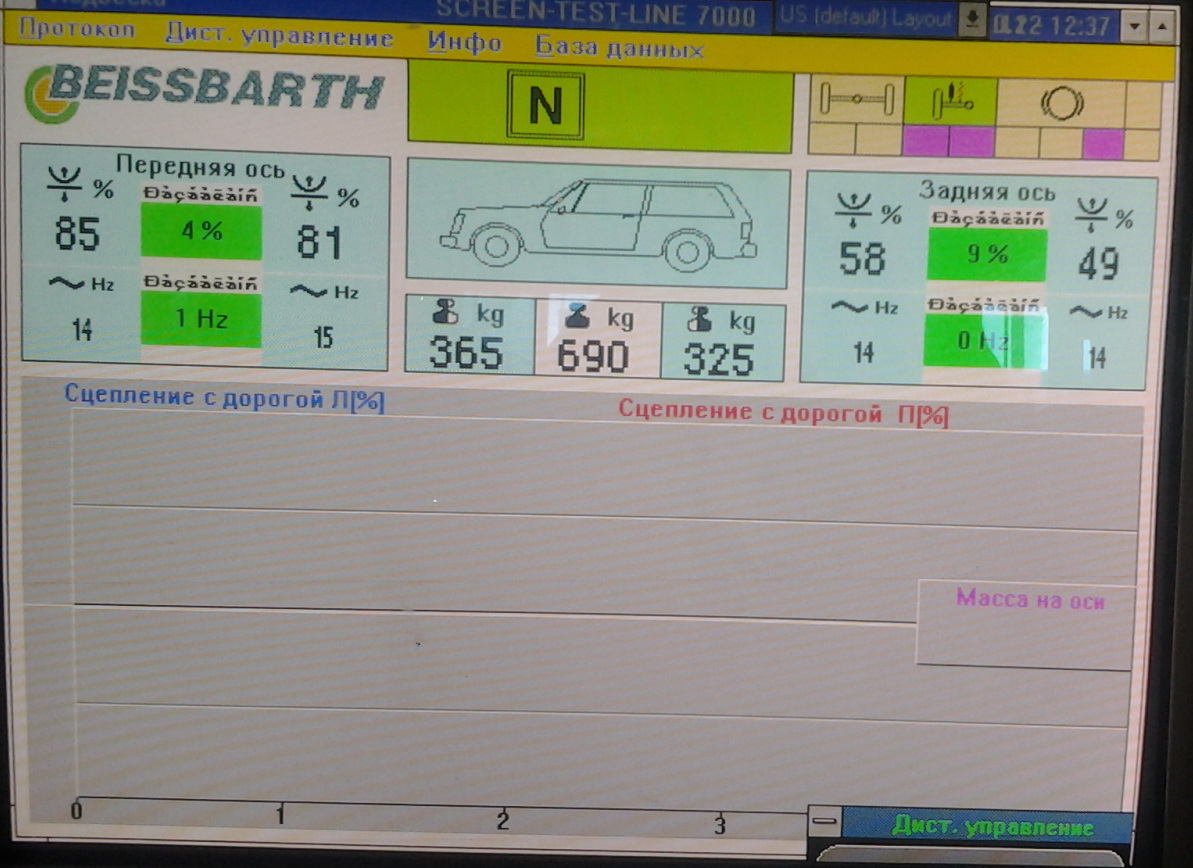Click the neutral gear N indicator

coord(545,105)
